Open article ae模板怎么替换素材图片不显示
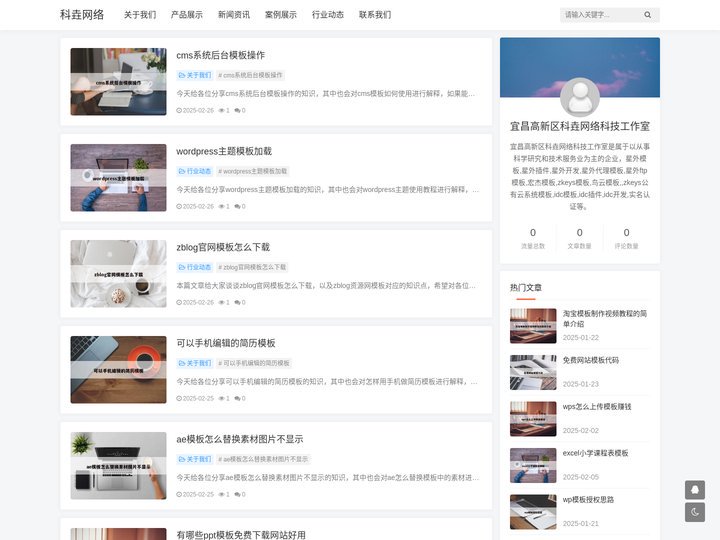The image size is (720, 540). [x=240, y=439]
